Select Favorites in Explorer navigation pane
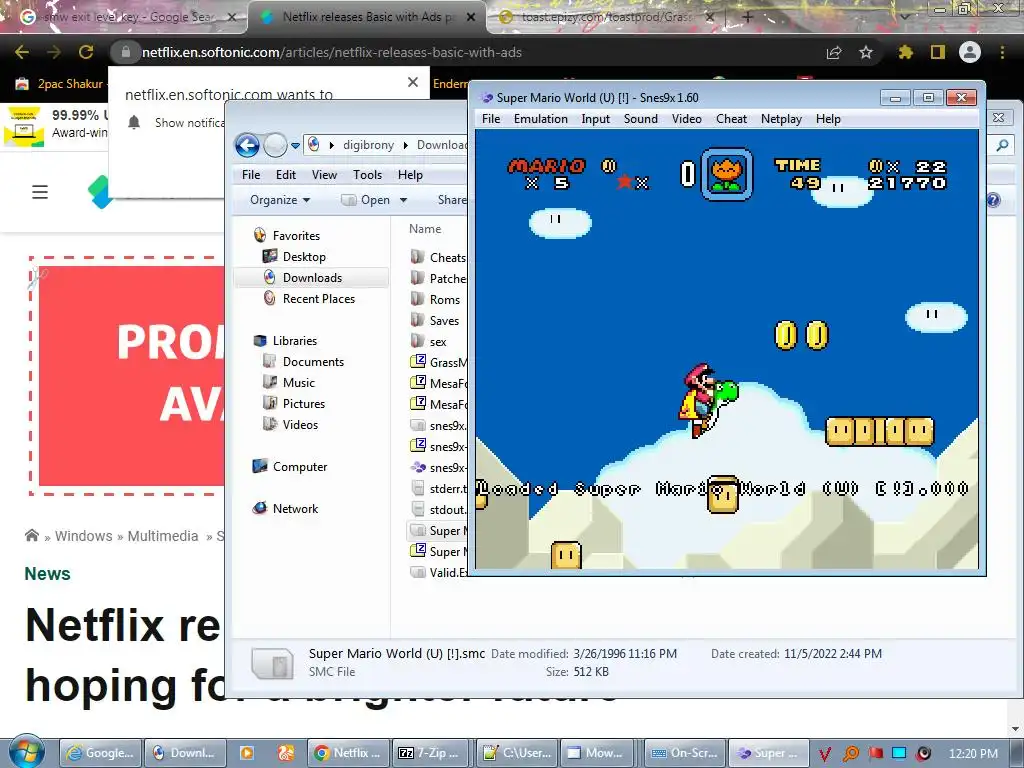 click(287, 236)
